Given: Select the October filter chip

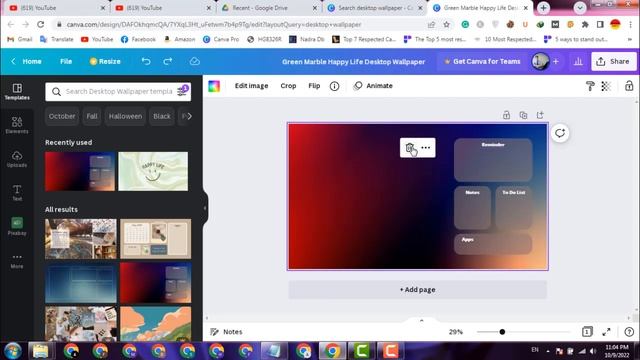Looking at the screenshot, I should click(62, 116).
